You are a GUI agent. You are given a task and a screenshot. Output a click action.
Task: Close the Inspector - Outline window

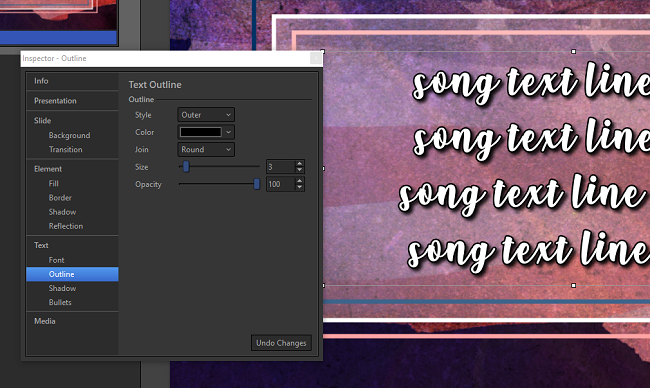[316, 58]
